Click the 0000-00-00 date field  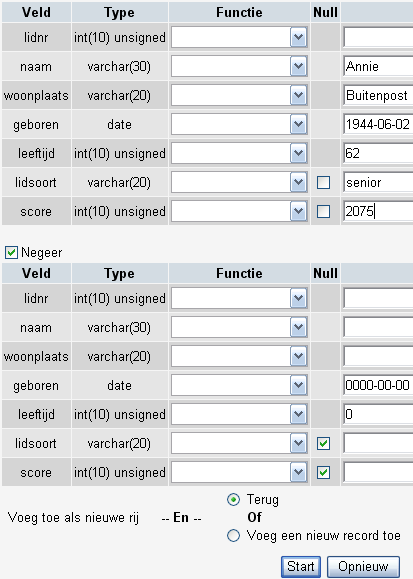click(378, 385)
